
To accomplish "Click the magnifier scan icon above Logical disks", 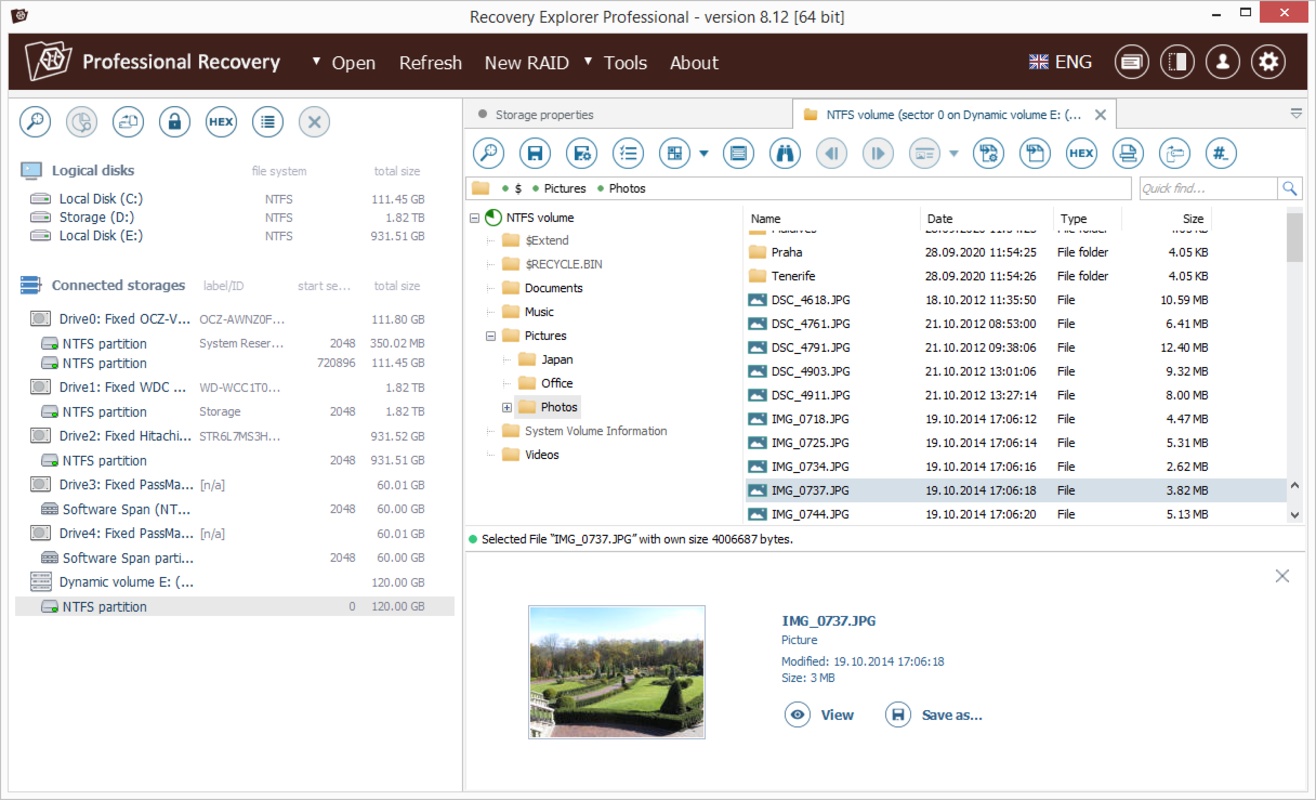I will click(x=35, y=122).
